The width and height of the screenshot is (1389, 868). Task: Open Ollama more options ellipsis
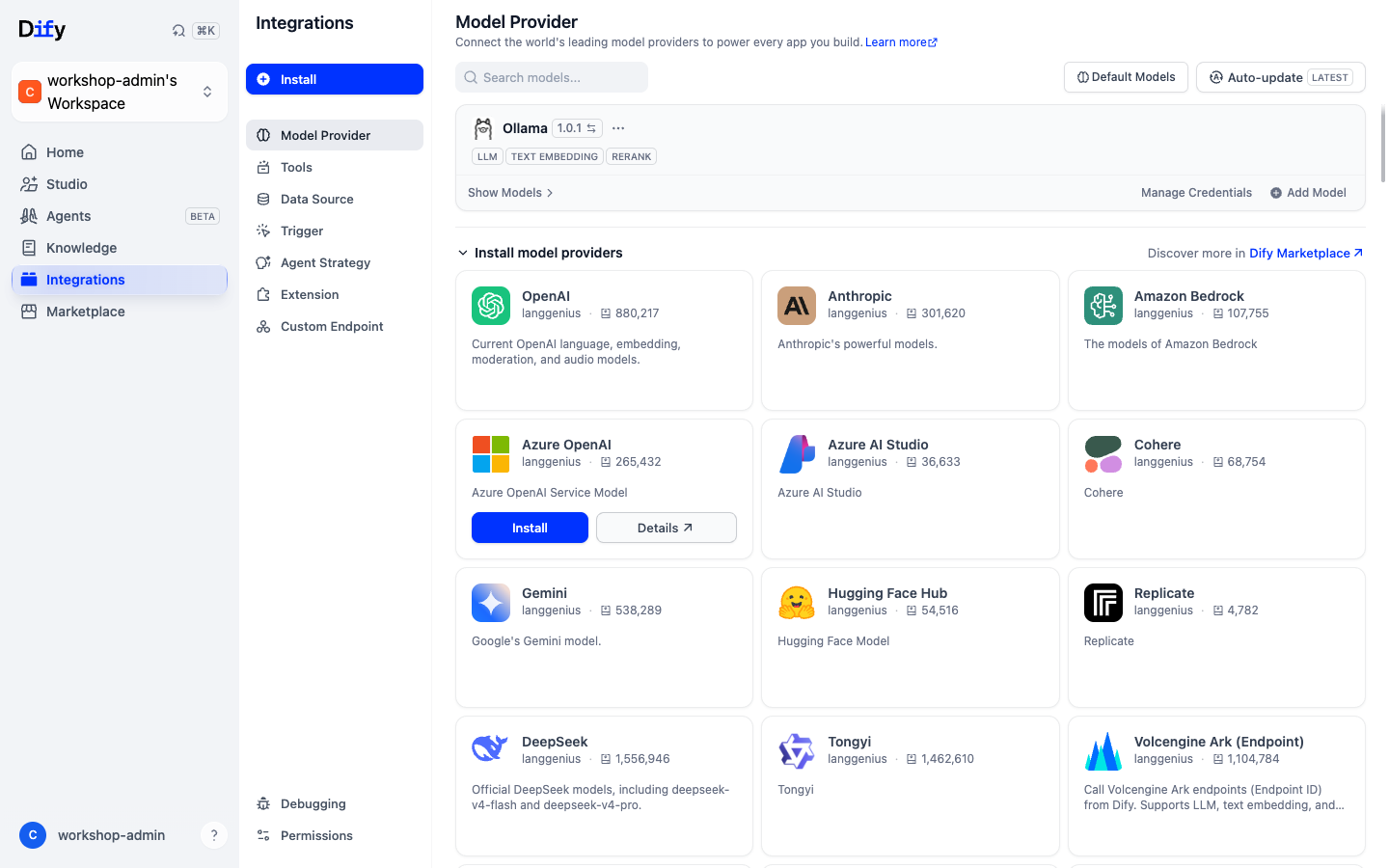[618, 128]
